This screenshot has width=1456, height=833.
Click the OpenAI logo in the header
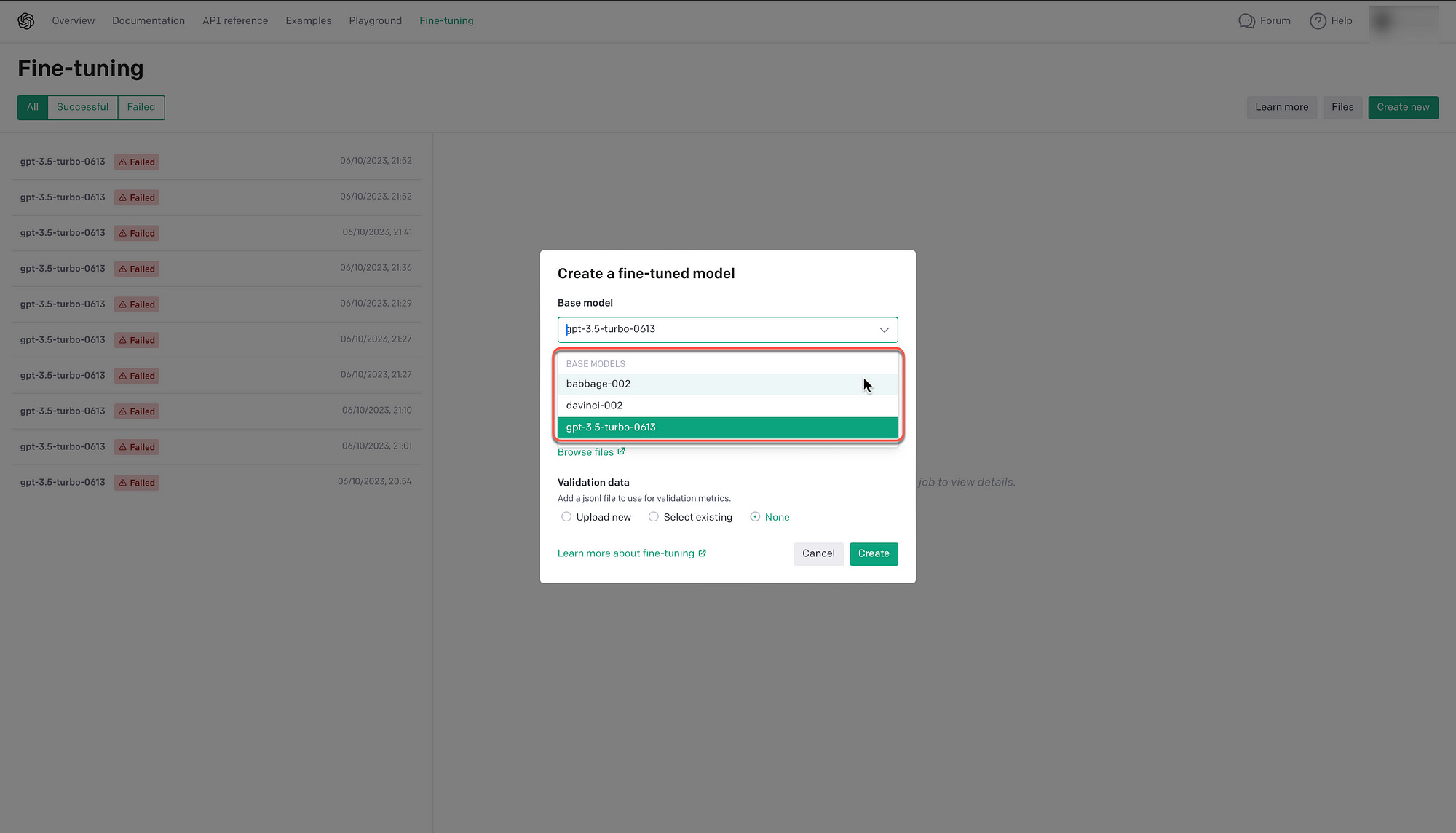pyautogui.click(x=26, y=20)
